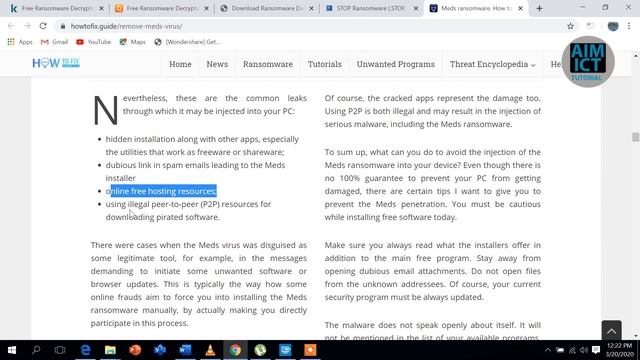Open Unwanted Programs navigation item

click(396, 64)
